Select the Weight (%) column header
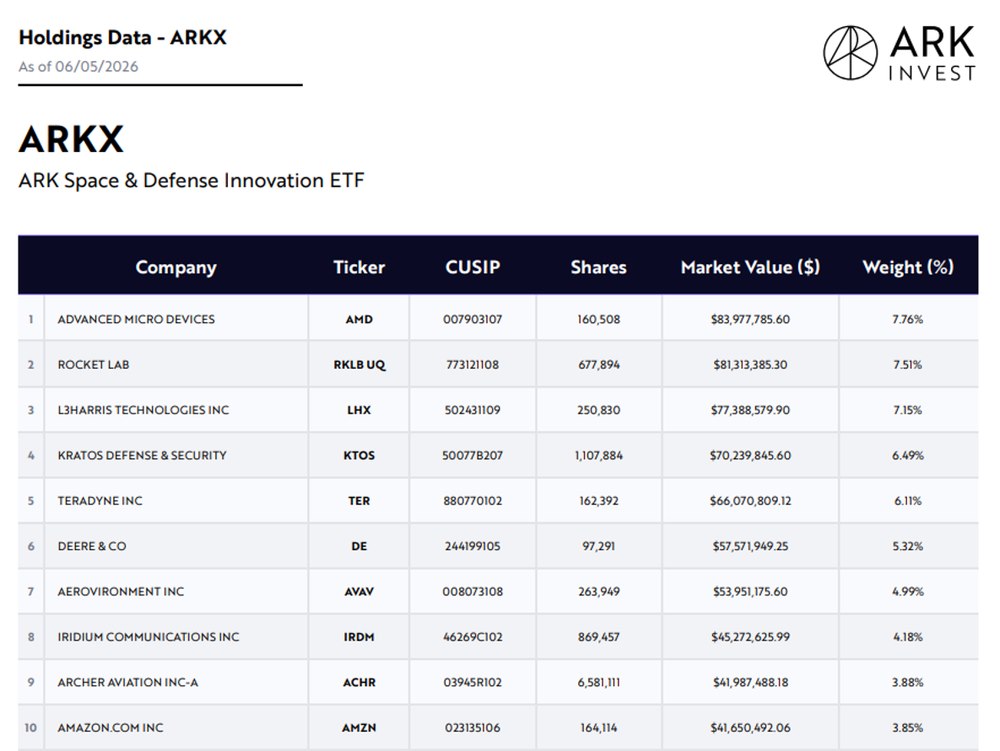The width and height of the screenshot is (1000, 751). (908, 267)
